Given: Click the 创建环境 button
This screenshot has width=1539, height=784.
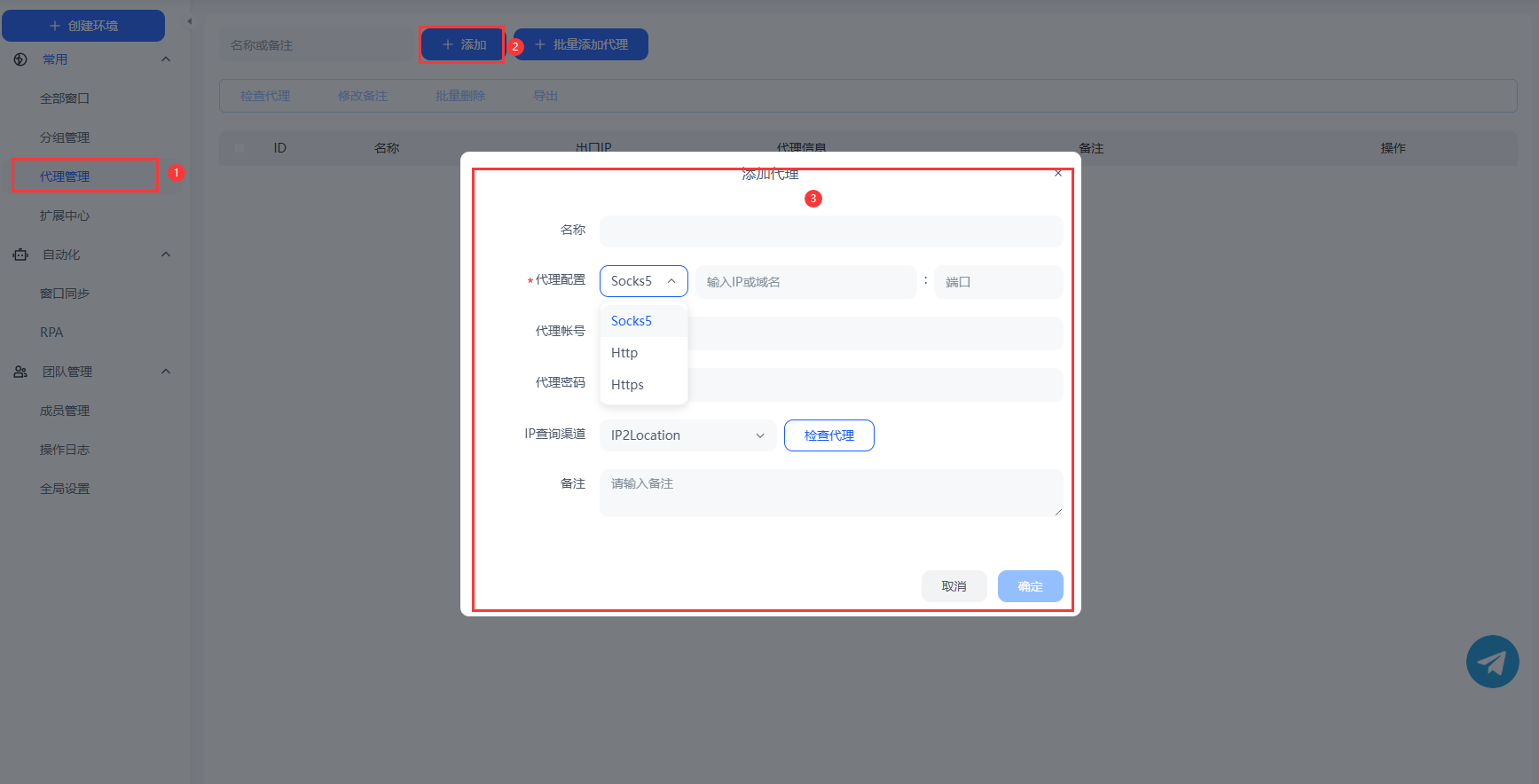Looking at the screenshot, I should click(x=83, y=26).
